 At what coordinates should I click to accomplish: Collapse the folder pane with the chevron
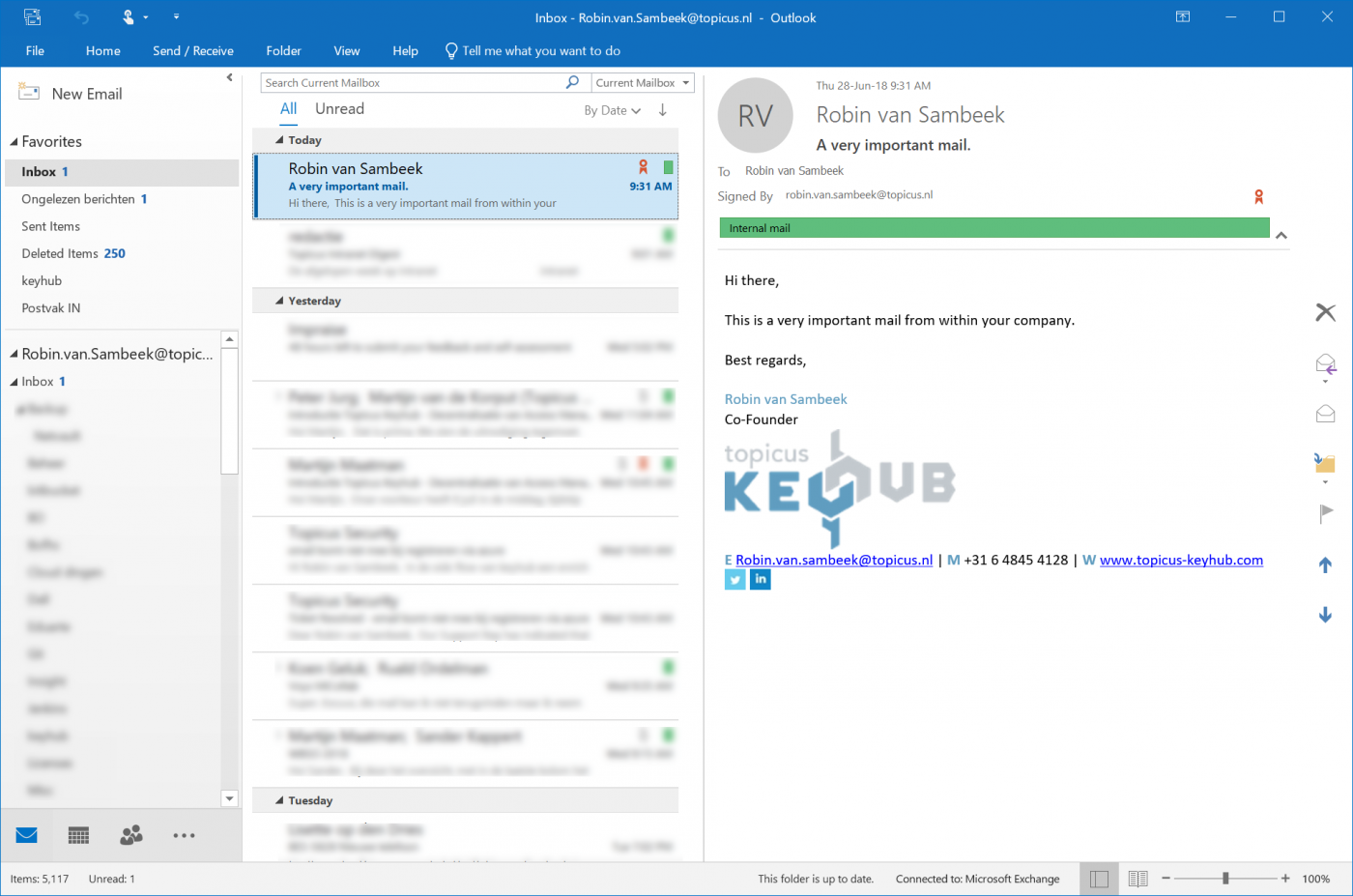229,77
